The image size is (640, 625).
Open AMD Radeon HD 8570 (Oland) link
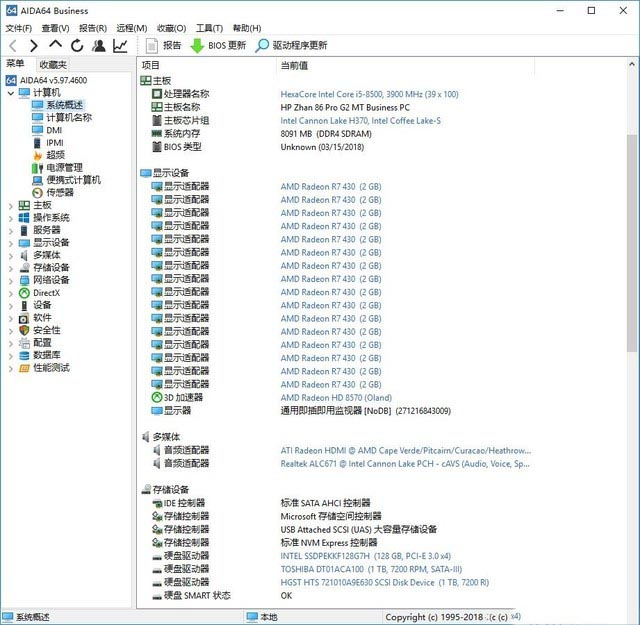pyautogui.click(x=336, y=398)
